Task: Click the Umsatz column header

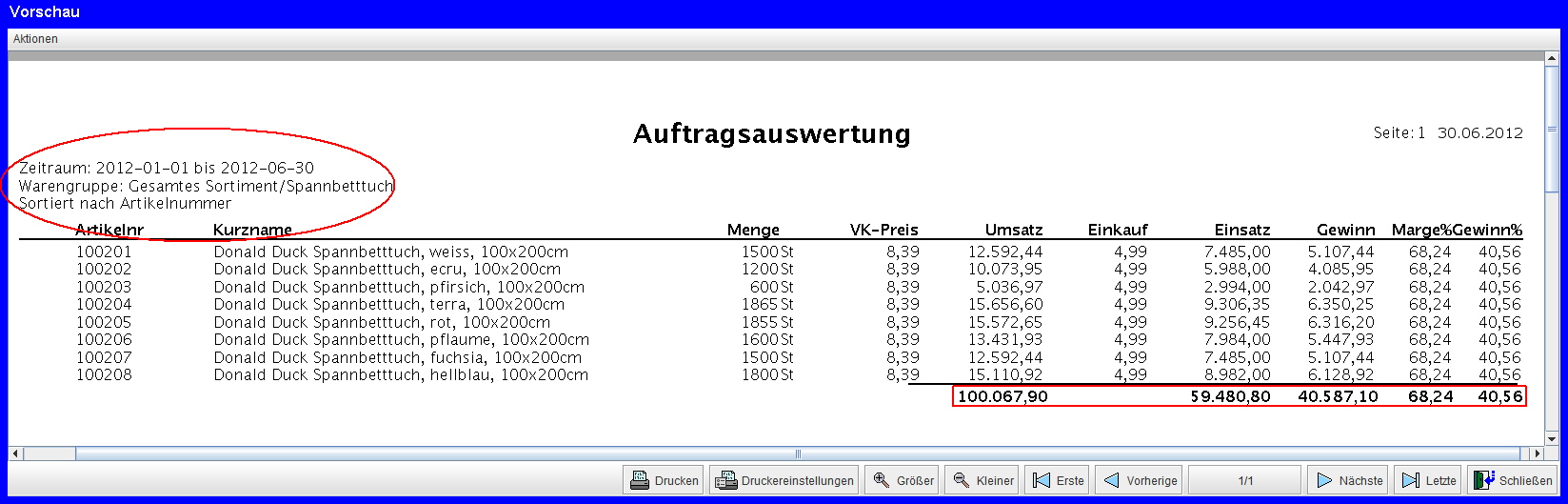Action: coord(1014,230)
